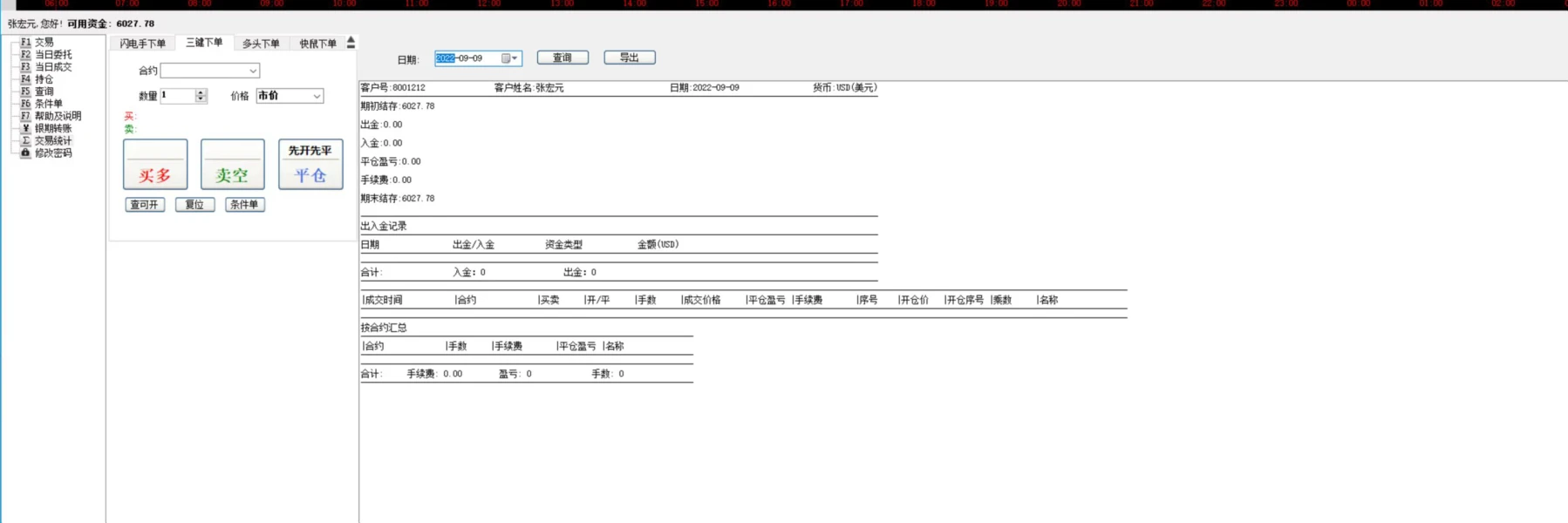Screen dimensions: 1568x523
Task: Click the 期末结存:6027.78 line
Action: click(398, 198)
